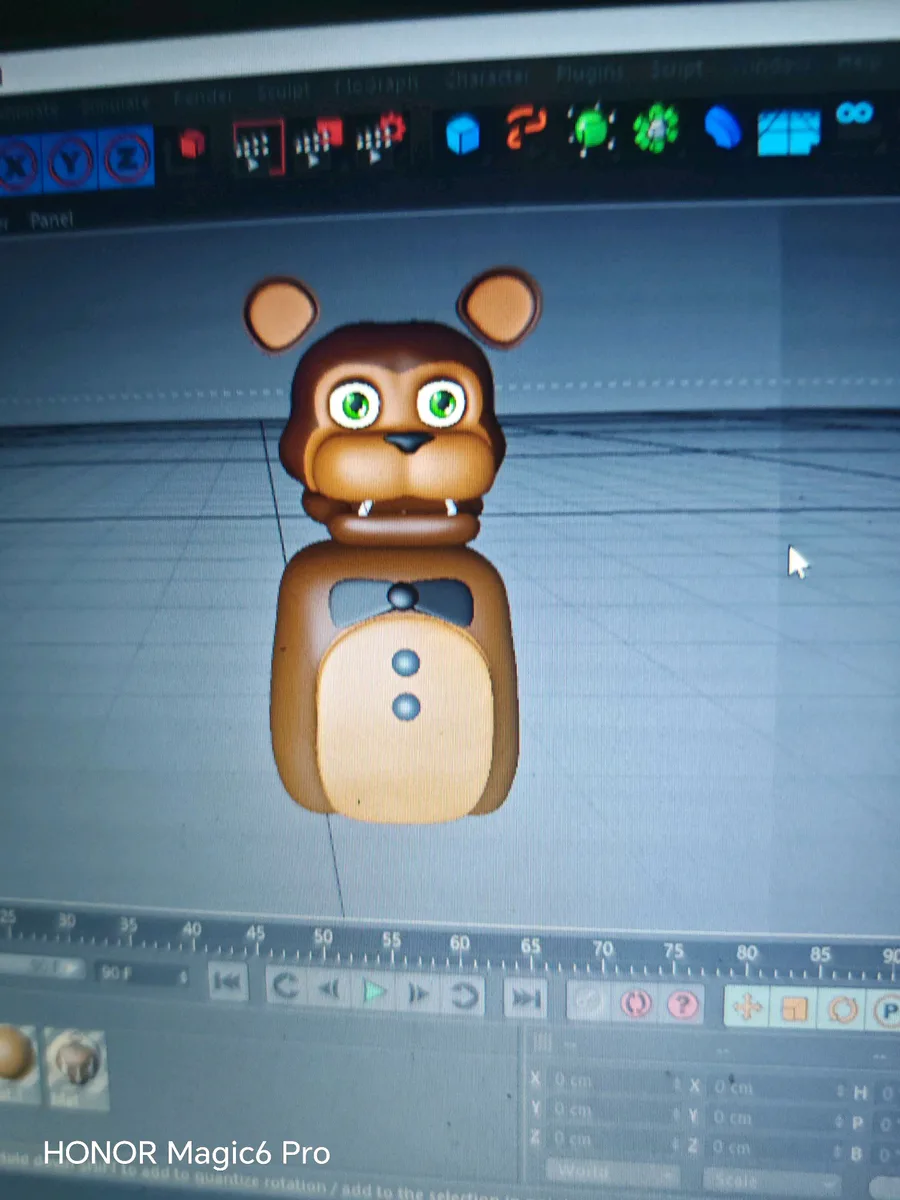Select the blue Cube primitive icon

[x=462, y=134]
